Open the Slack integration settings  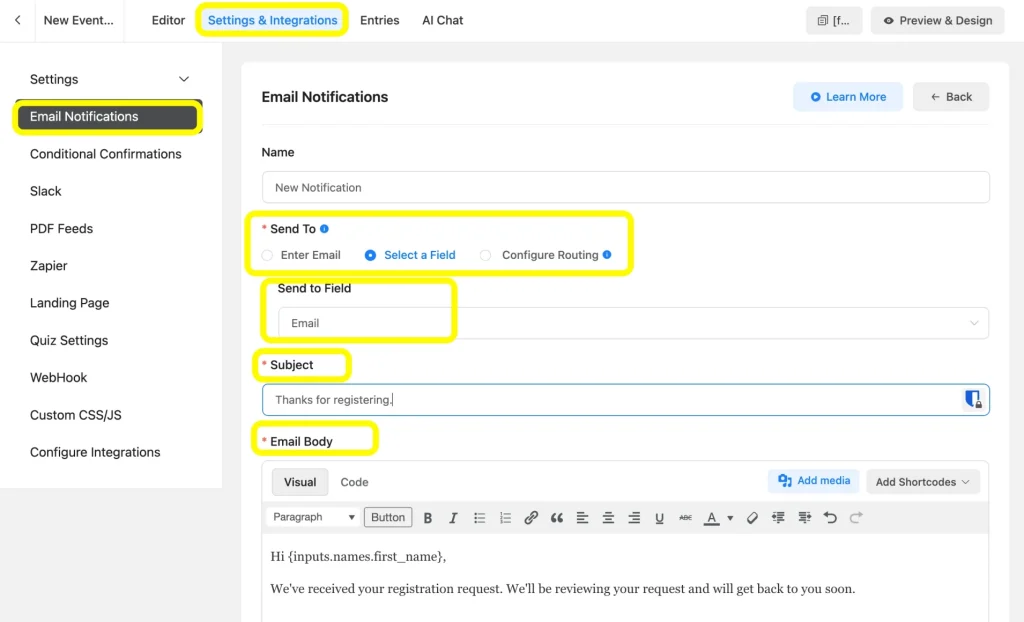pyautogui.click(x=46, y=191)
